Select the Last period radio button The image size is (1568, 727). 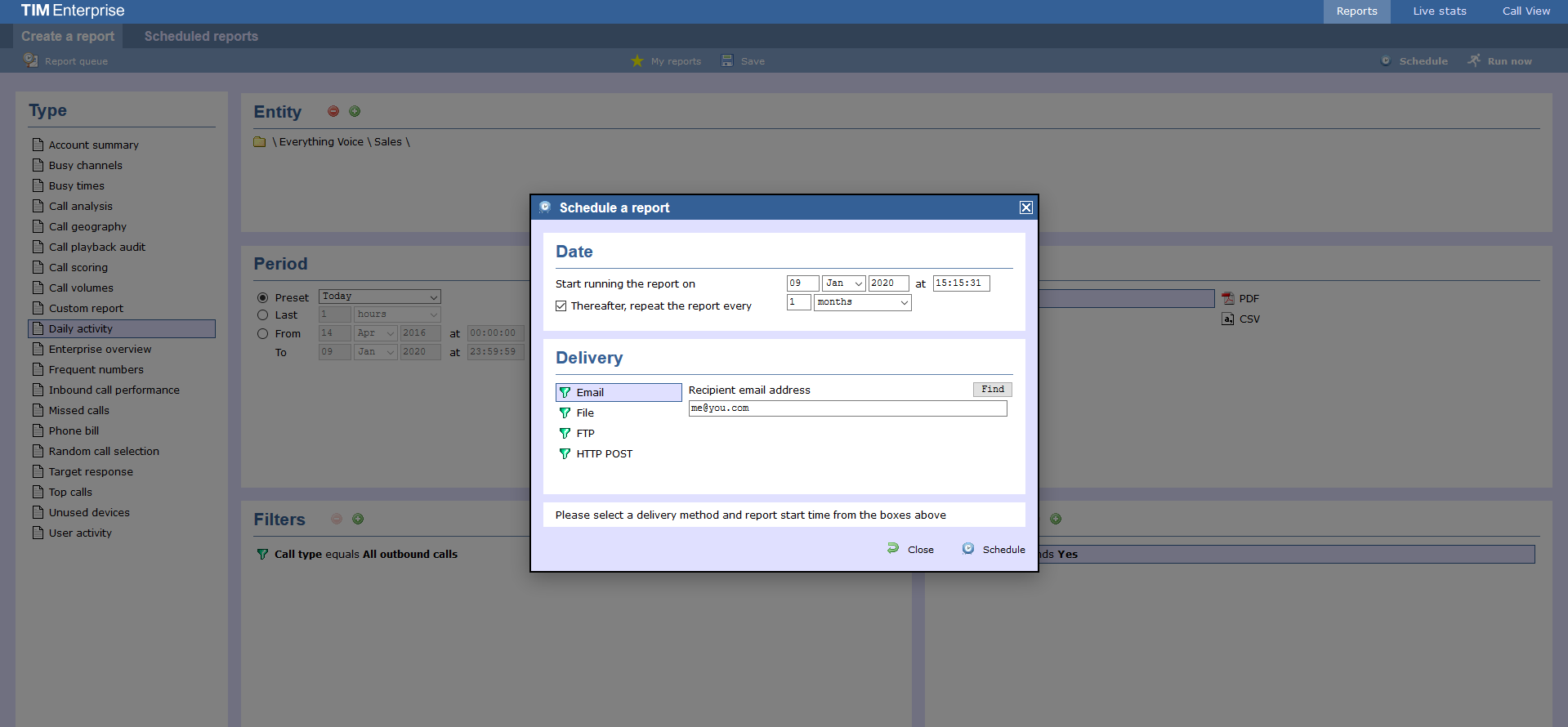(x=263, y=314)
